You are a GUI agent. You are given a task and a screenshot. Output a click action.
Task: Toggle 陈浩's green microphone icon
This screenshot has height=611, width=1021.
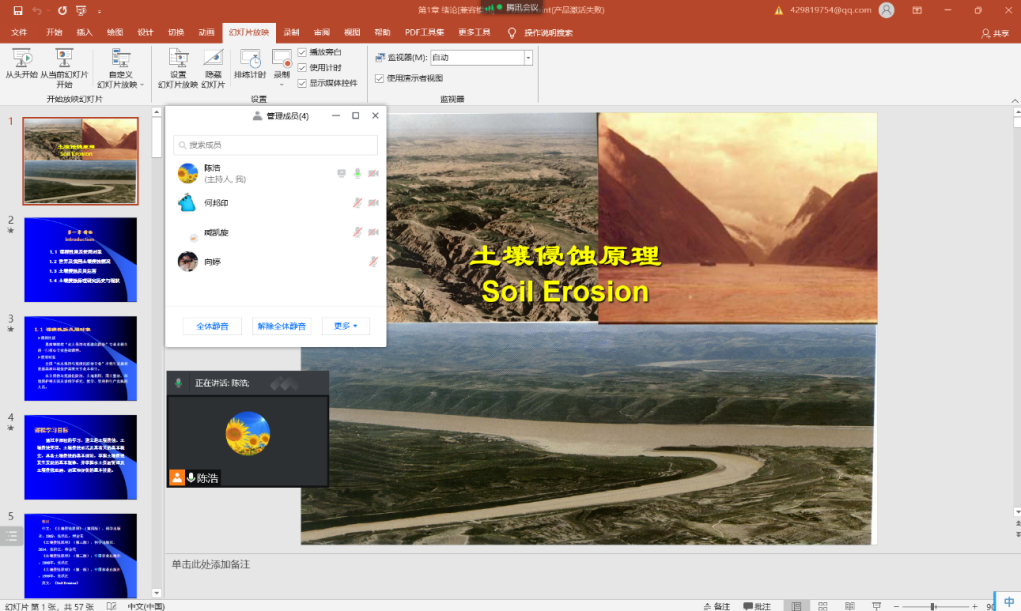point(357,174)
